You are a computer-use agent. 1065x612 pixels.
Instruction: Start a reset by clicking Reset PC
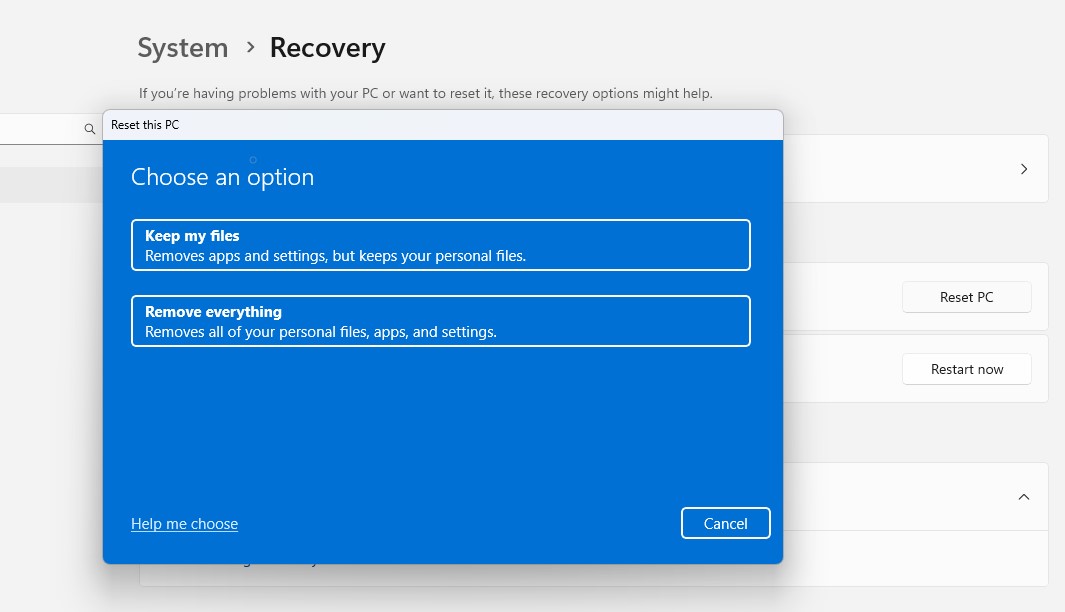pyautogui.click(x=966, y=297)
